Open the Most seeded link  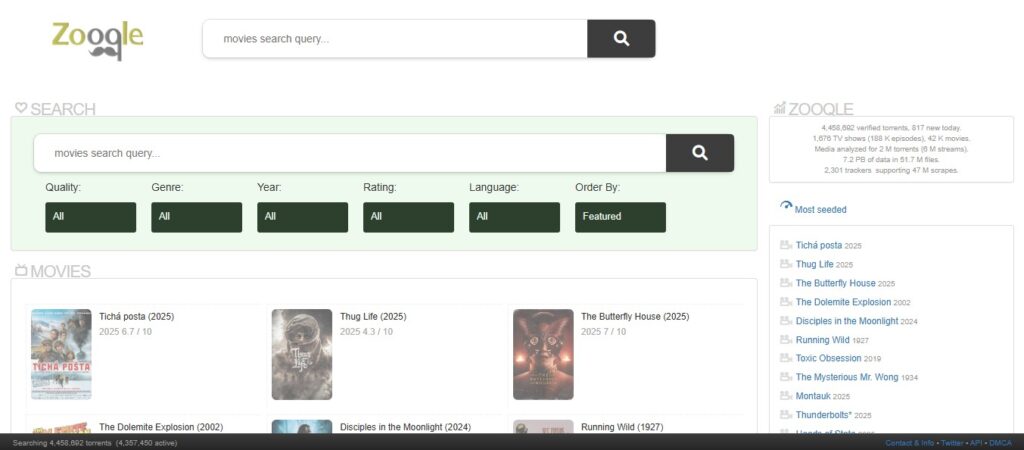coord(820,210)
